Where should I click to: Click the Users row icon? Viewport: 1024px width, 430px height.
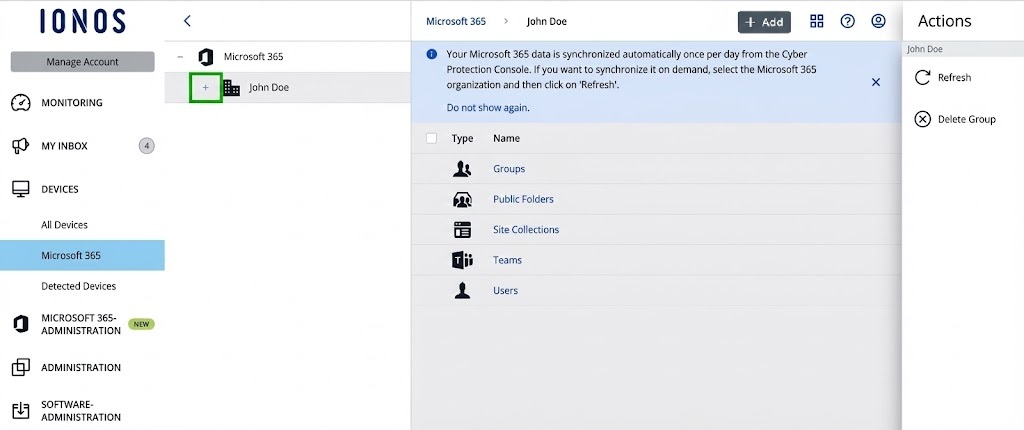click(462, 290)
